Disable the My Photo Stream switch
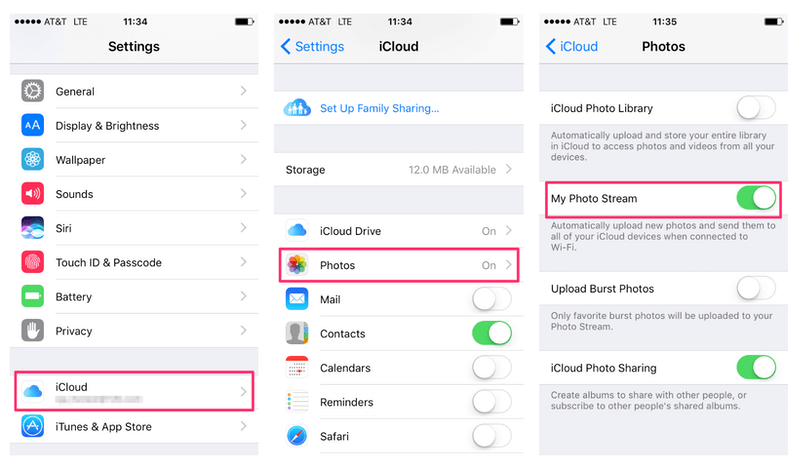 tap(756, 198)
